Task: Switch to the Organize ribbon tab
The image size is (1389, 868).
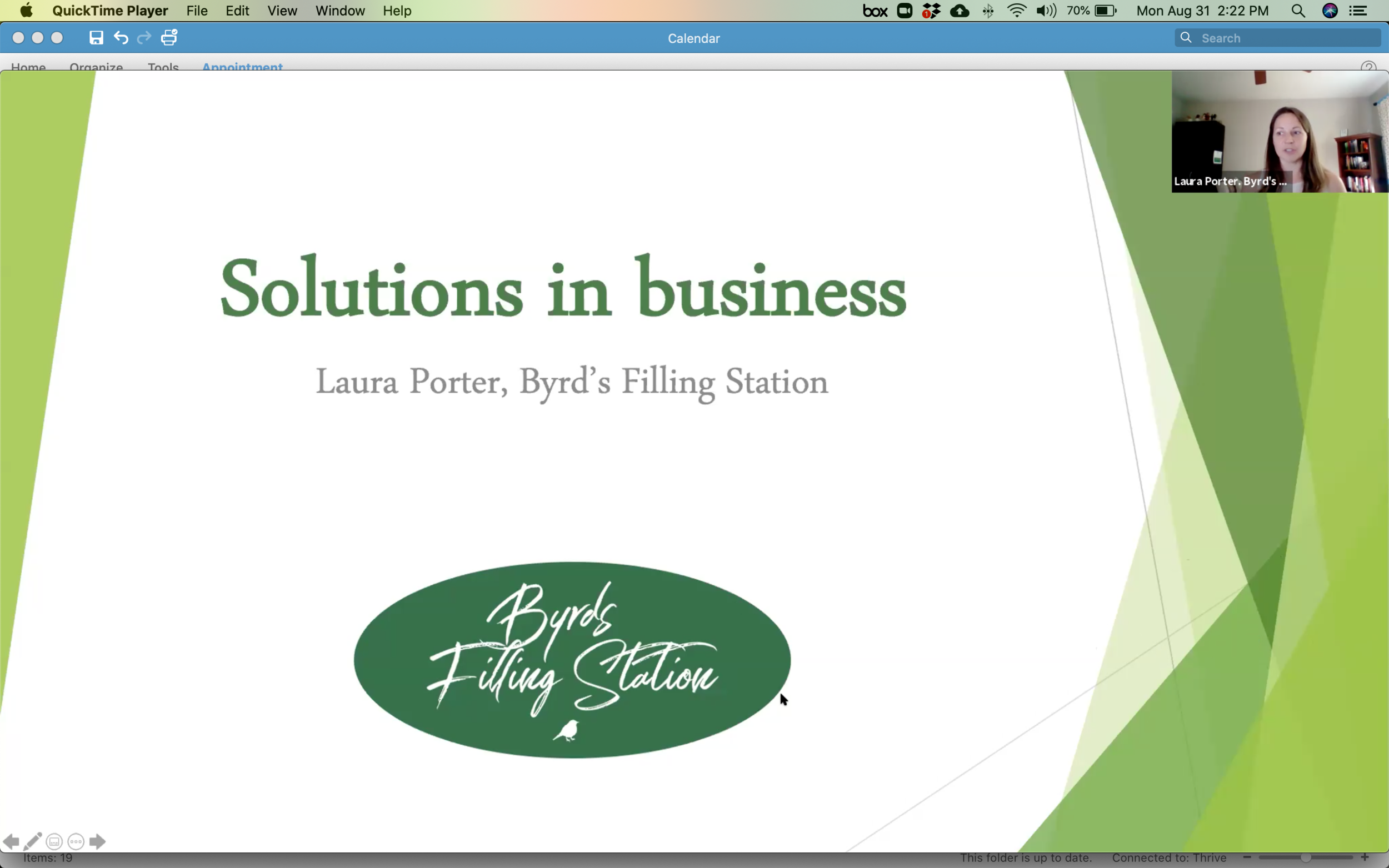Action: point(96,67)
